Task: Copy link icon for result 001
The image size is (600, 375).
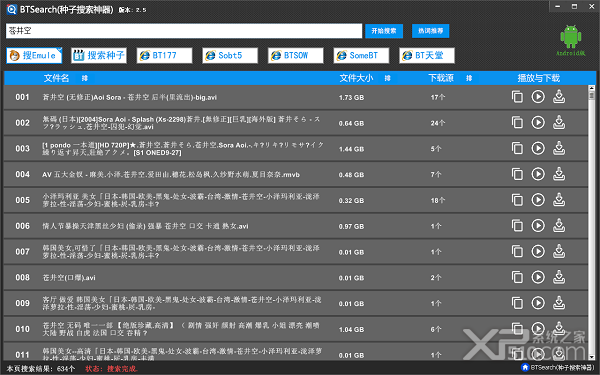Action: [517, 97]
